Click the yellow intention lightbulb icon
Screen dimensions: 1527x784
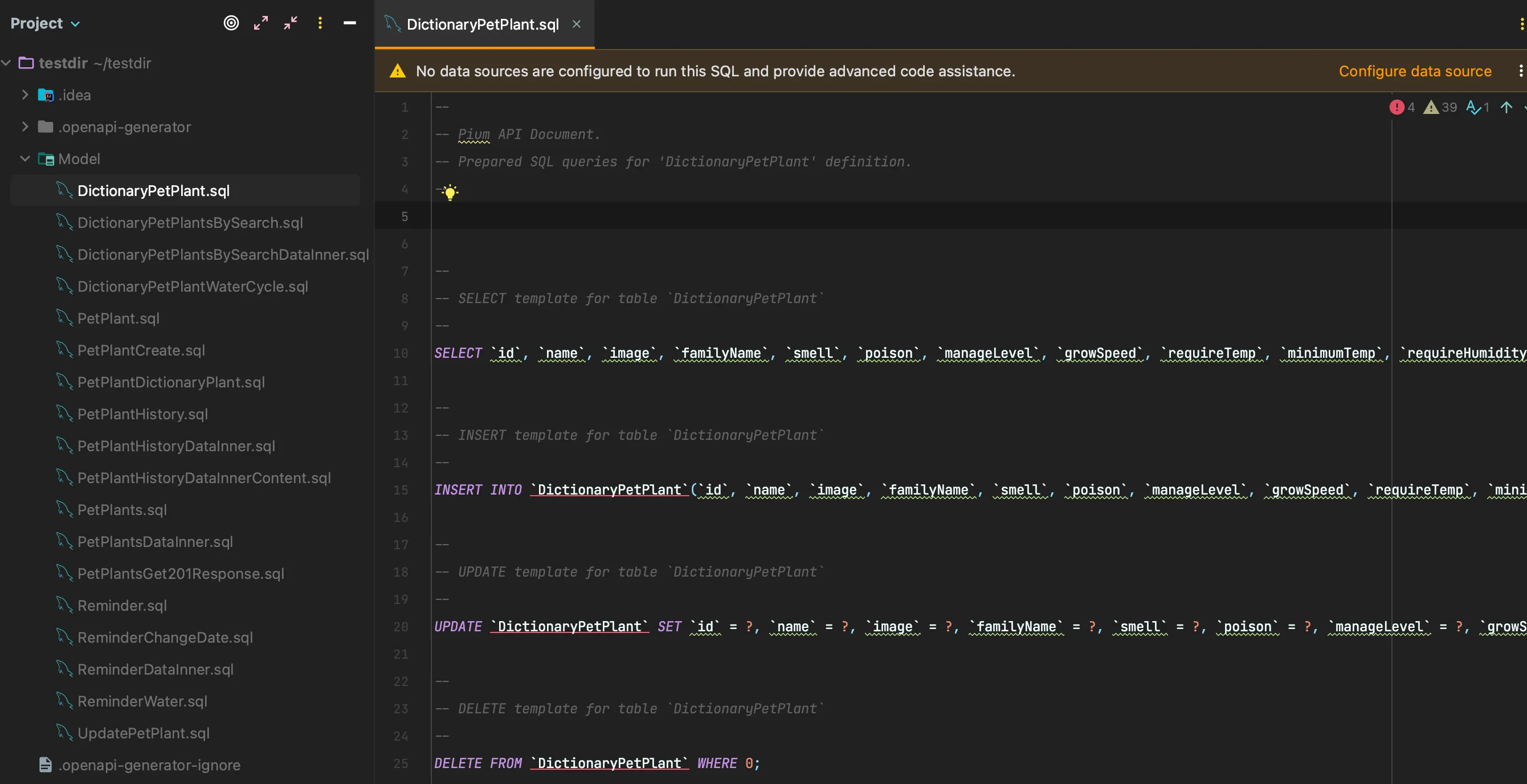click(450, 192)
